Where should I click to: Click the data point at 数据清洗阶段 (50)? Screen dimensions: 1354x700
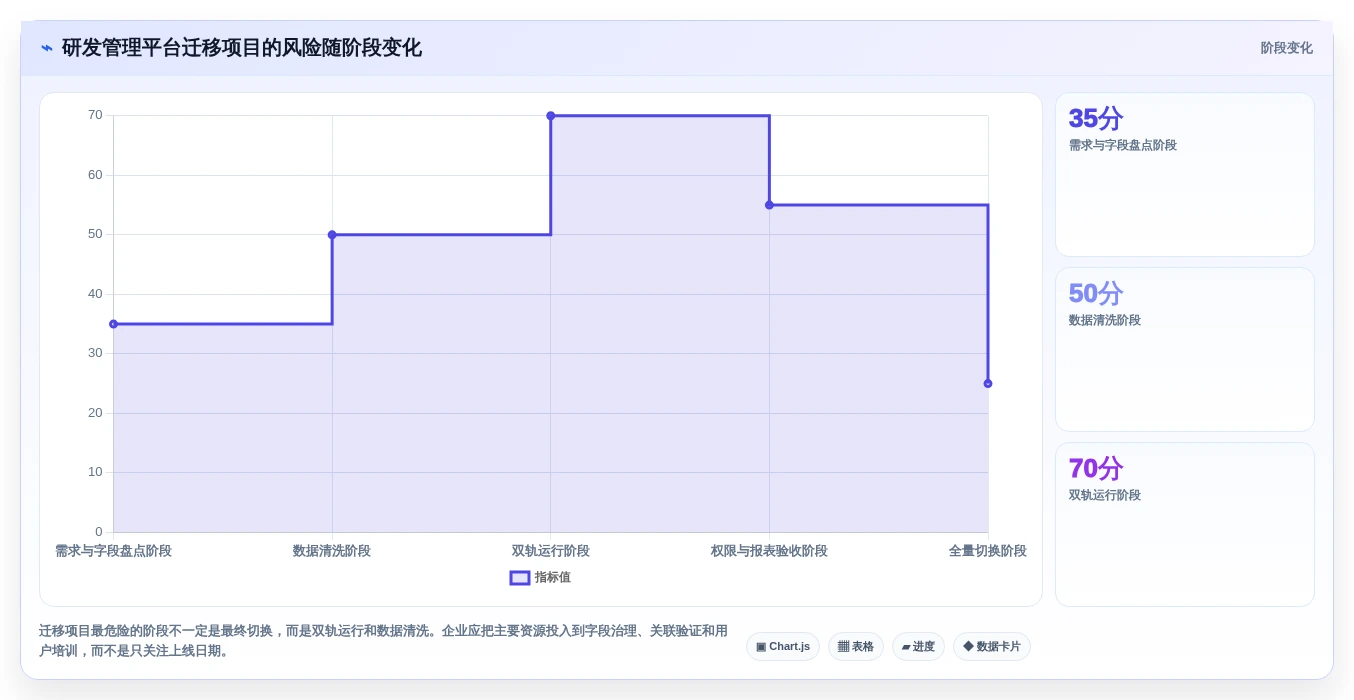(x=332, y=235)
